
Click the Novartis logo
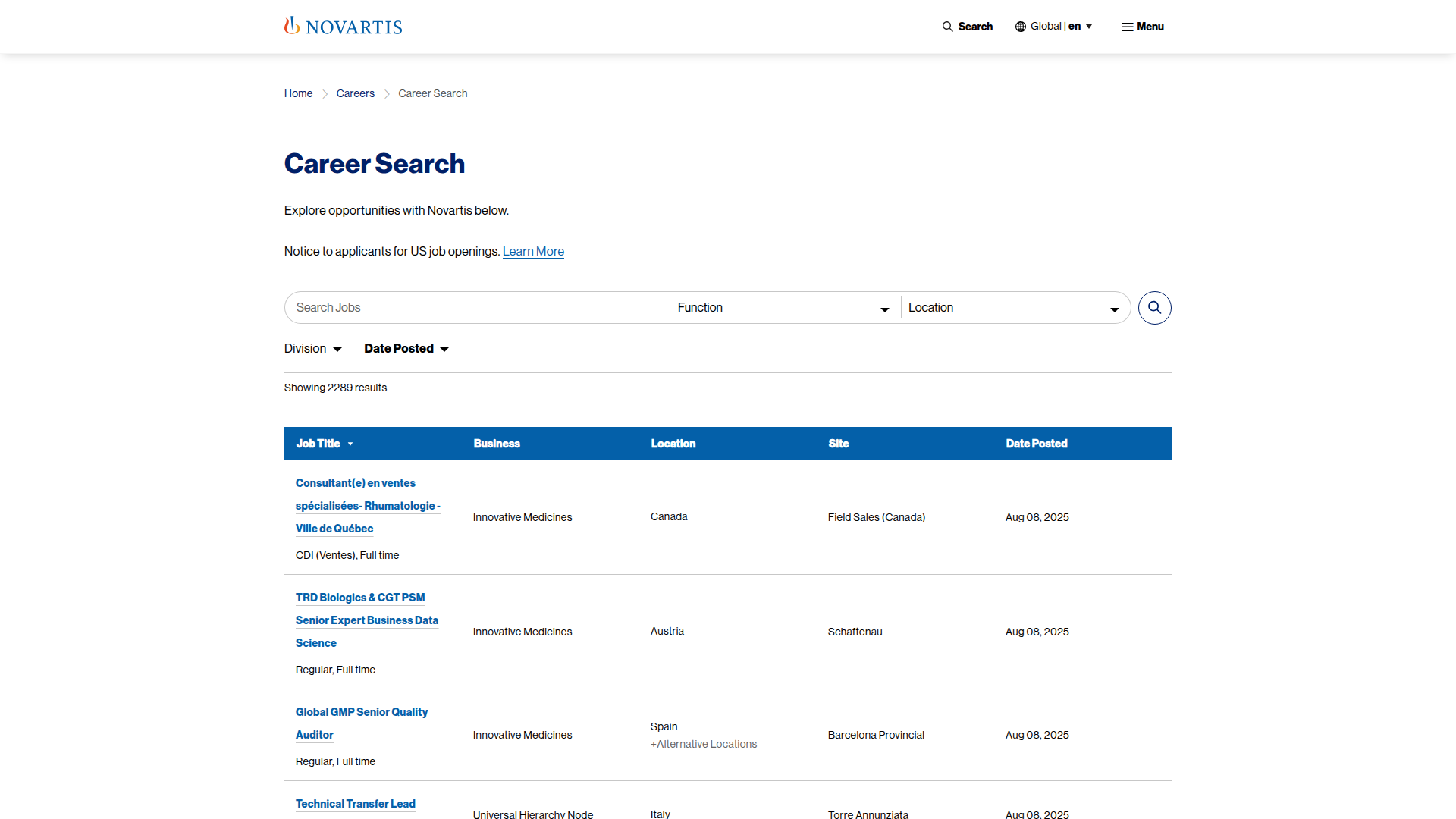point(343,27)
